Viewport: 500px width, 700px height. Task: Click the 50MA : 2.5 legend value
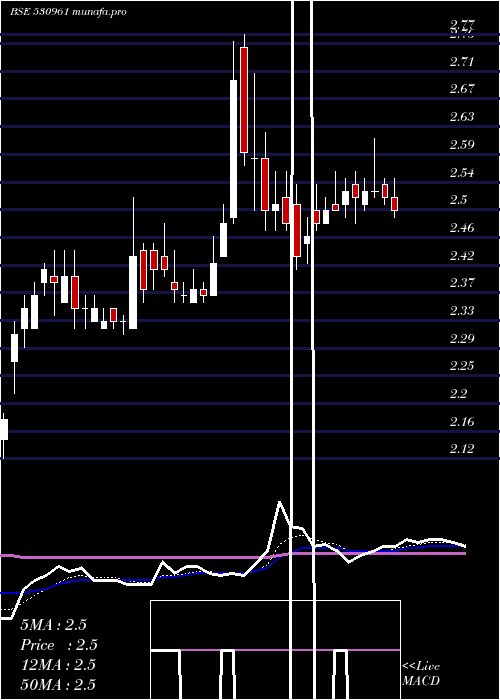[x=58, y=684]
